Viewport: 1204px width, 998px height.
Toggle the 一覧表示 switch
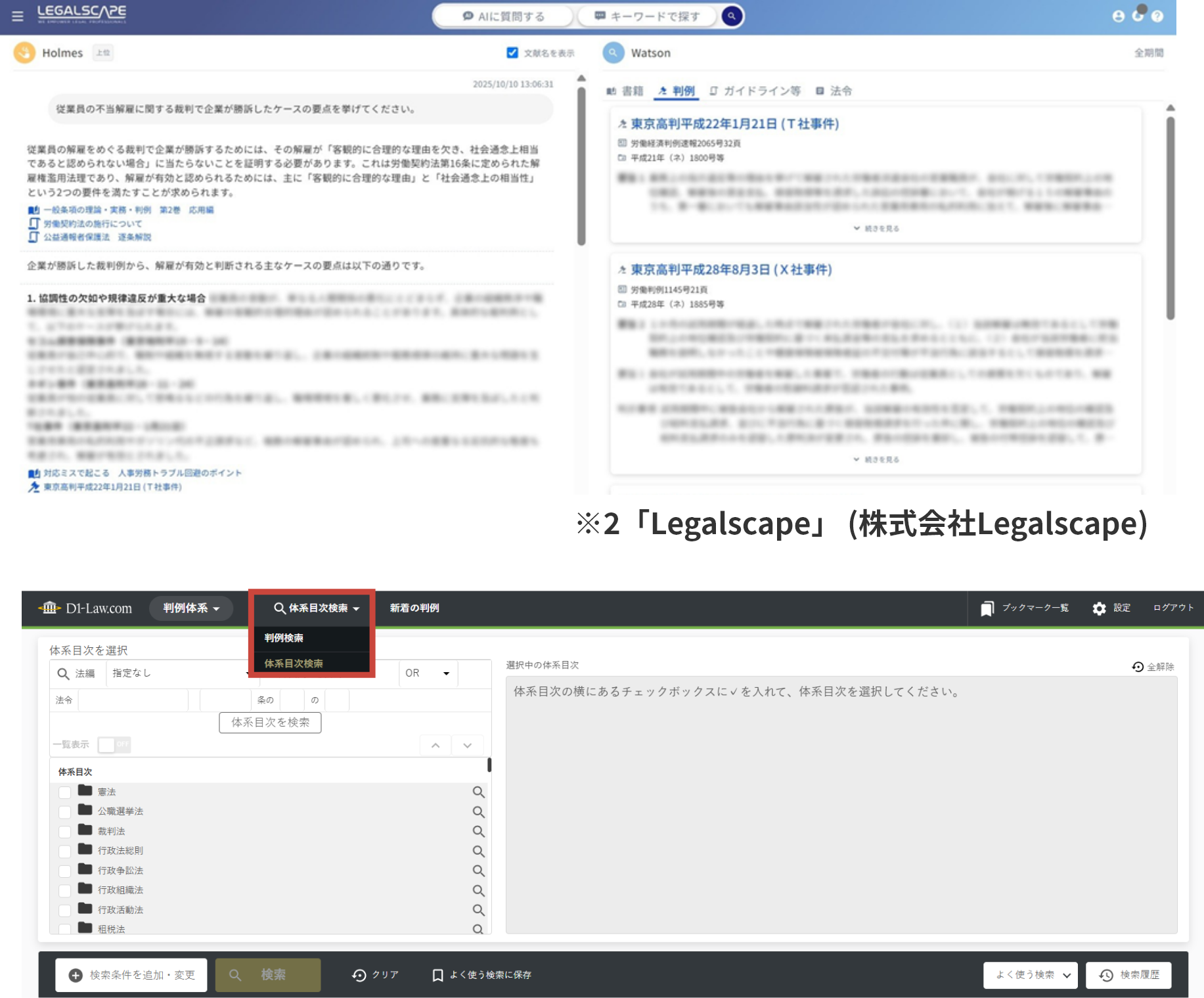114,744
